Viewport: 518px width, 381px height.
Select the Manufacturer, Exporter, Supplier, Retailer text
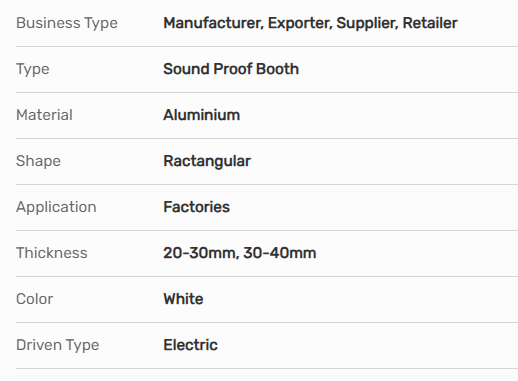click(x=310, y=23)
